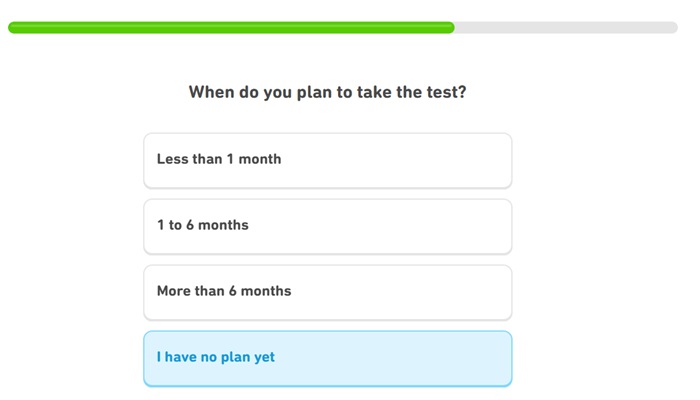Click the "Less than 1 month" label text
The height and width of the screenshot is (400, 700).
coord(219,159)
